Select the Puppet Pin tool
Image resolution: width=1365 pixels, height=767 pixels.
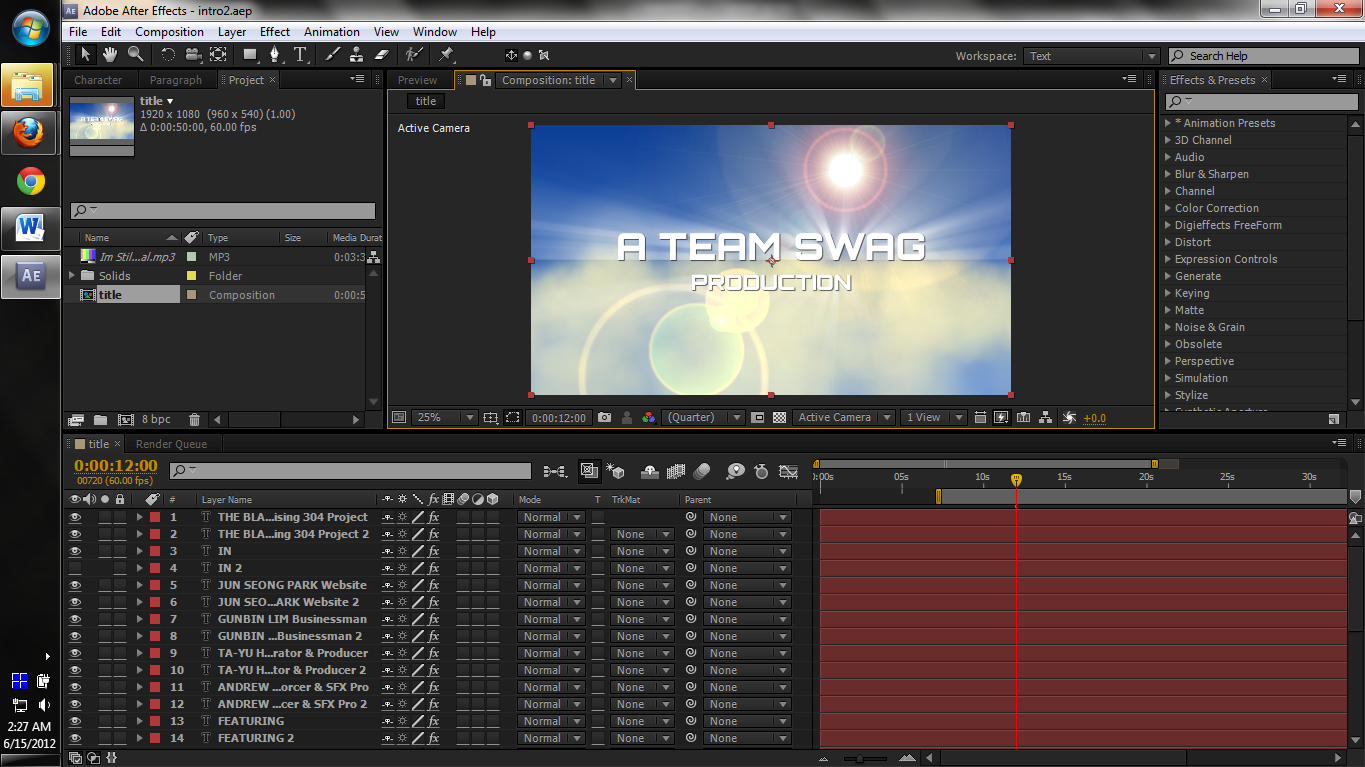click(x=446, y=55)
